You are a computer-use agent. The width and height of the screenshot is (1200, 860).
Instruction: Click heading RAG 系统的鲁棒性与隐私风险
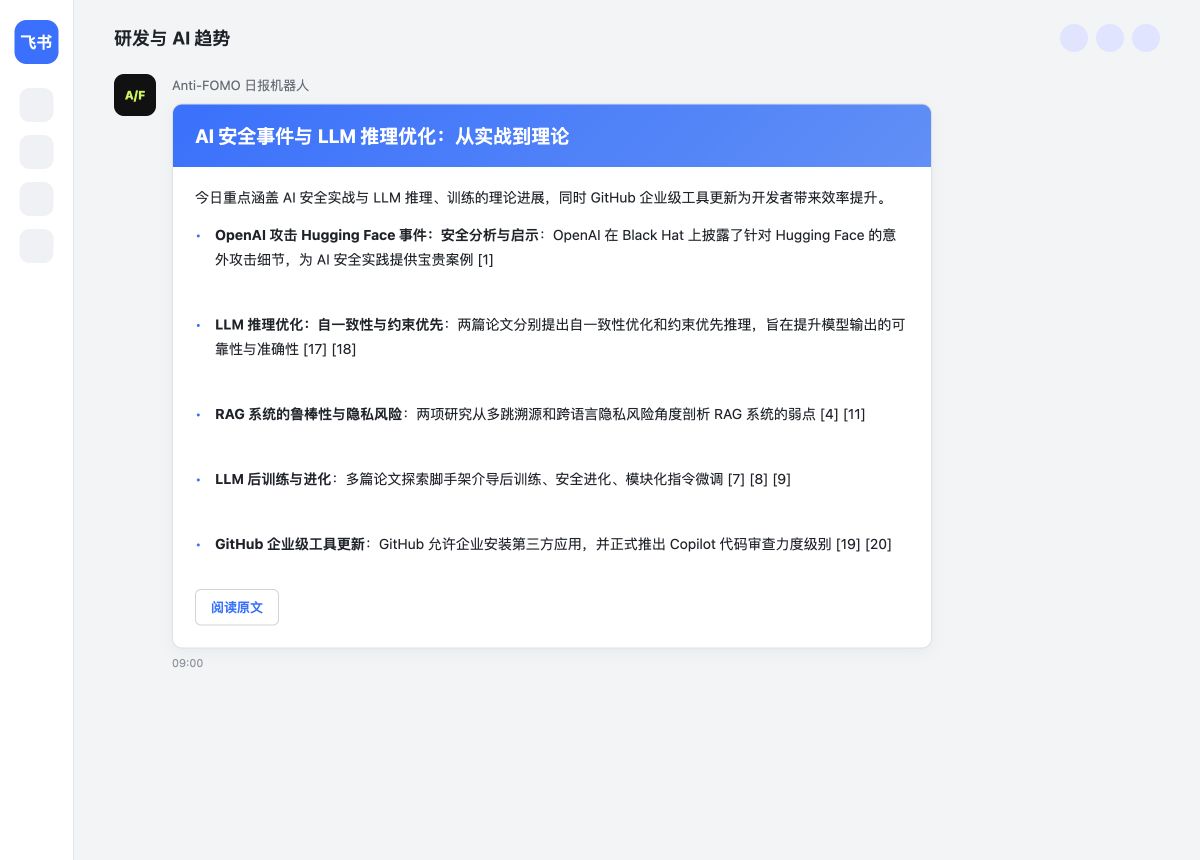click(309, 414)
